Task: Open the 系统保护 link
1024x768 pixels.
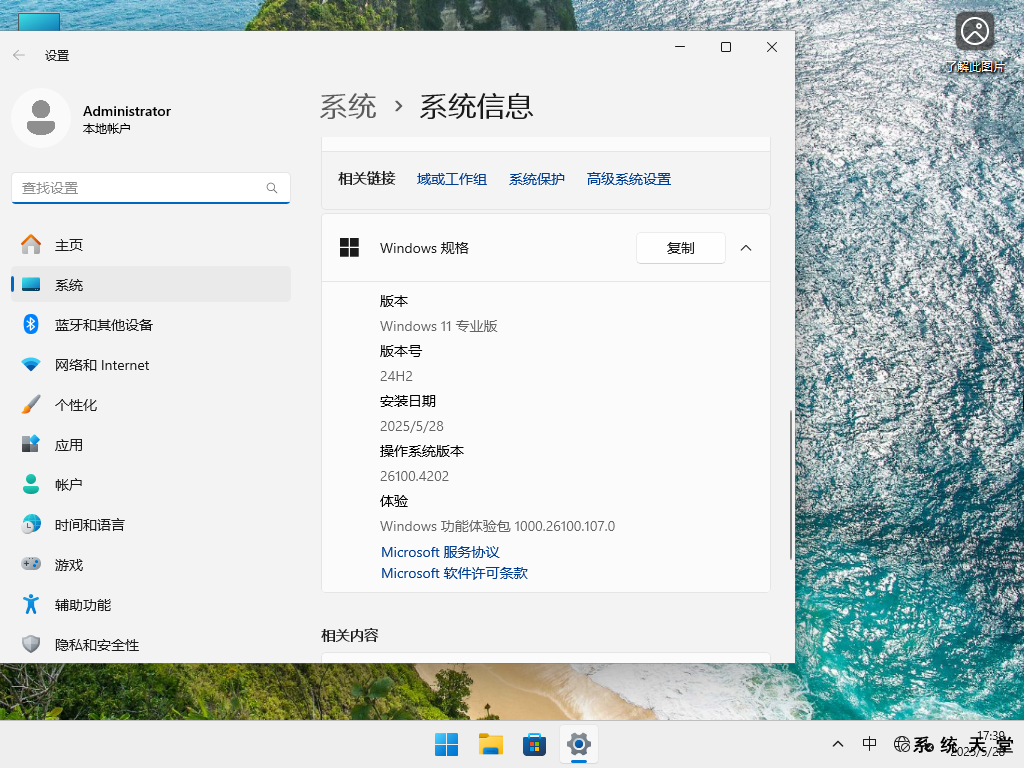Action: tap(537, 179)
